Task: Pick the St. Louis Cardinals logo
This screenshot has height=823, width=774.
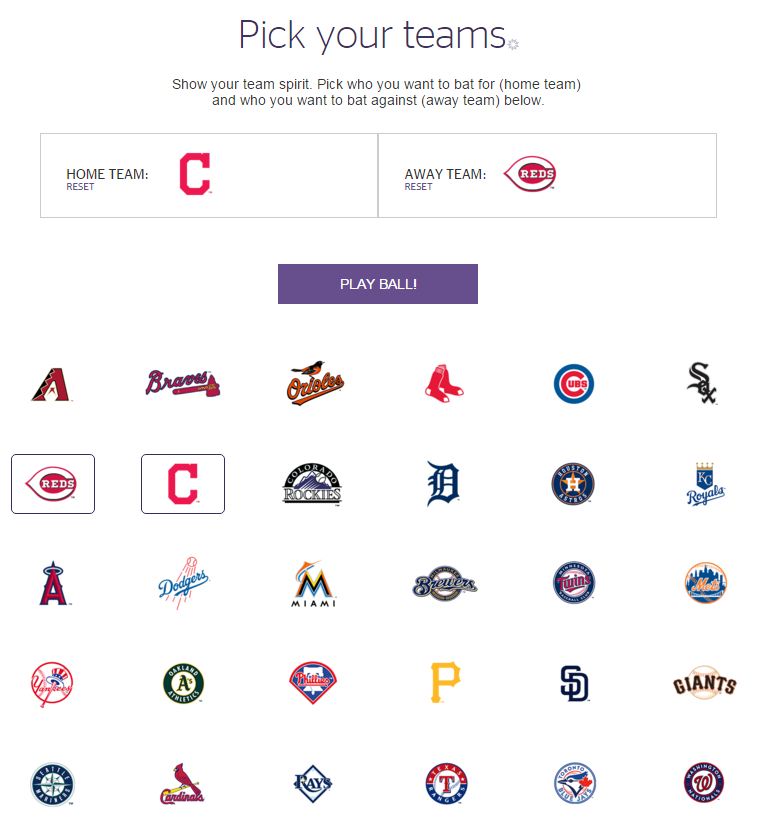Action: (182, 785)
